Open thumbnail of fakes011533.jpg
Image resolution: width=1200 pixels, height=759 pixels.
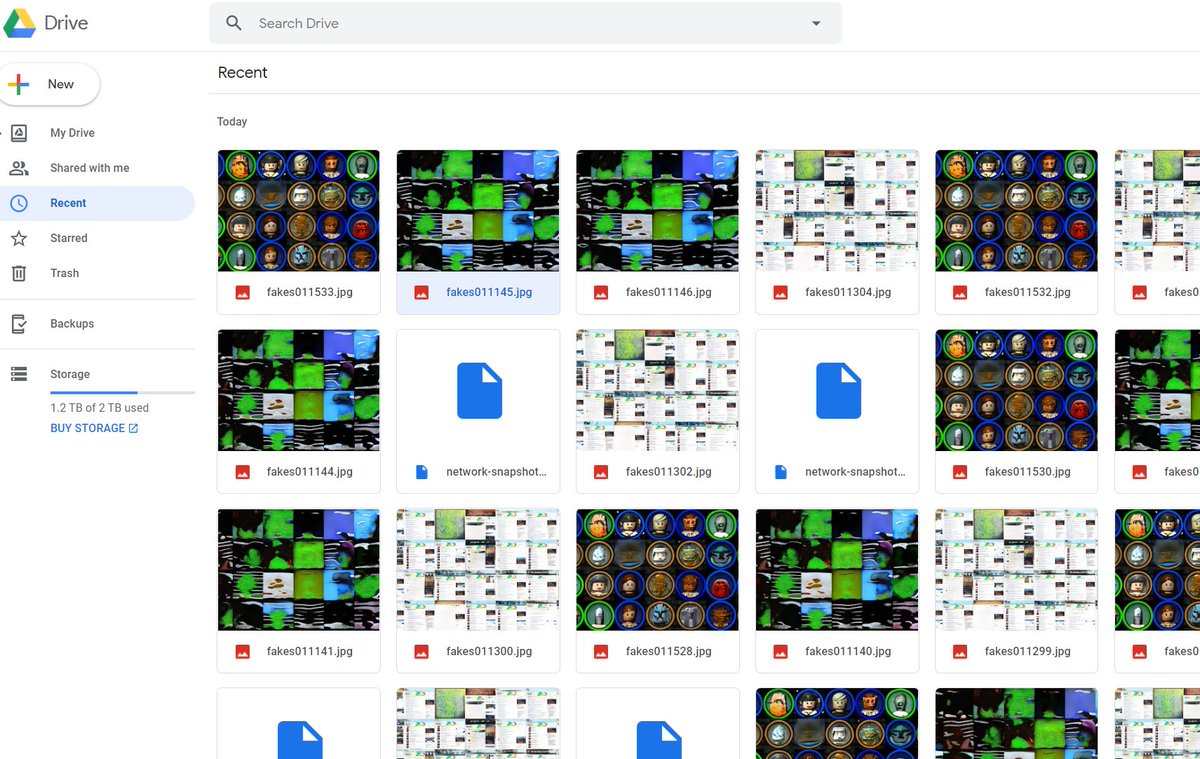coord(298,211)
